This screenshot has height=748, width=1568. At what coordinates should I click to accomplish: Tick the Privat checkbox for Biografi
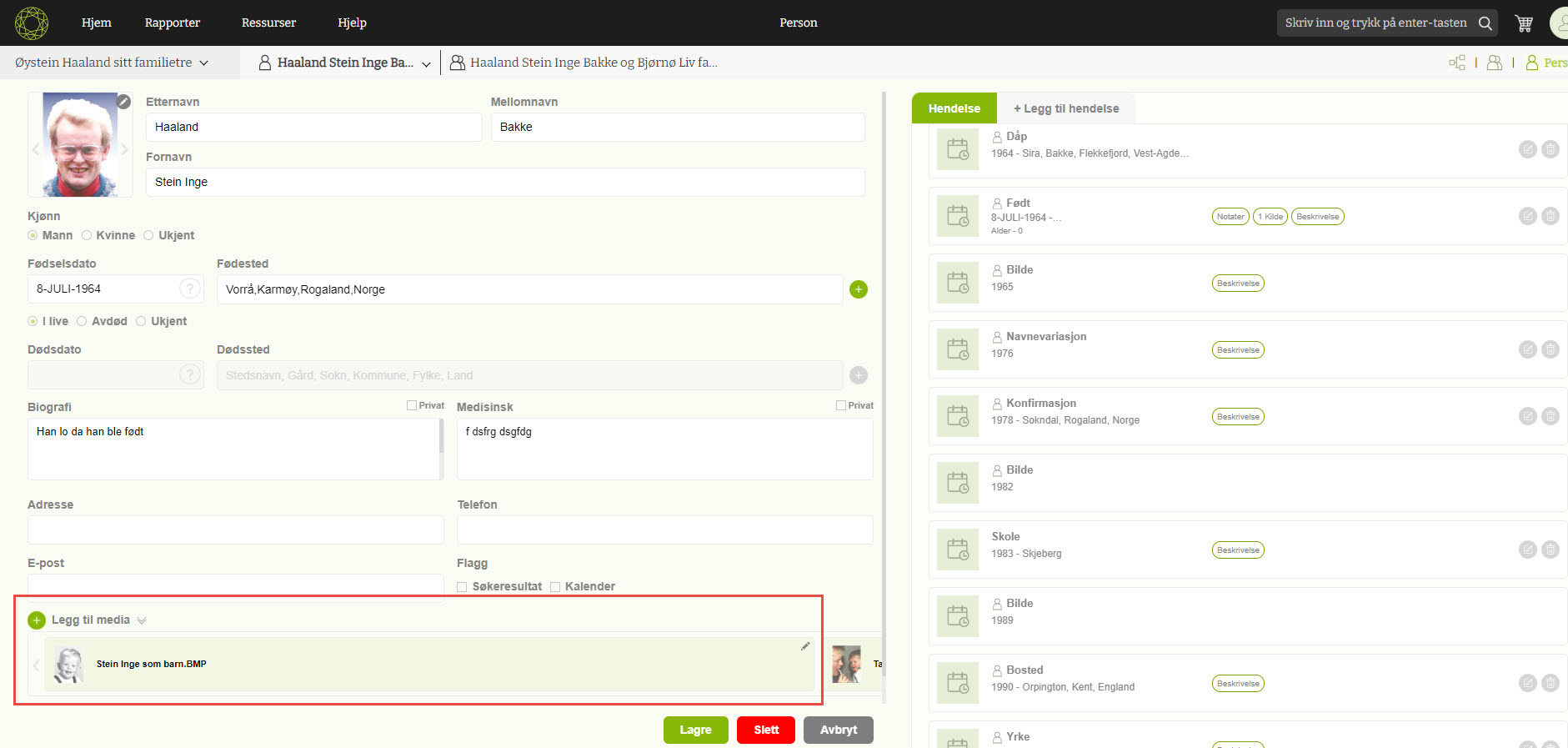[x=412, y=405]
